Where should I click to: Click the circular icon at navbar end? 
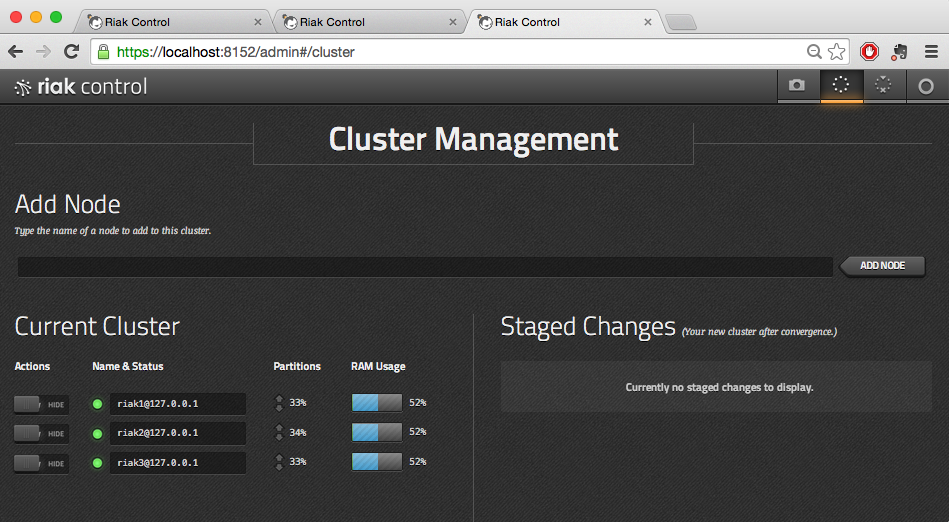coord(926,86)
